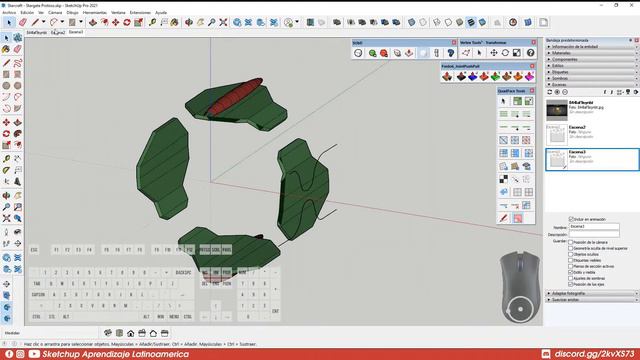Click the update scene refresh icon
The width and height of the screenshot is (640, 360).
(x=550, y=92)
